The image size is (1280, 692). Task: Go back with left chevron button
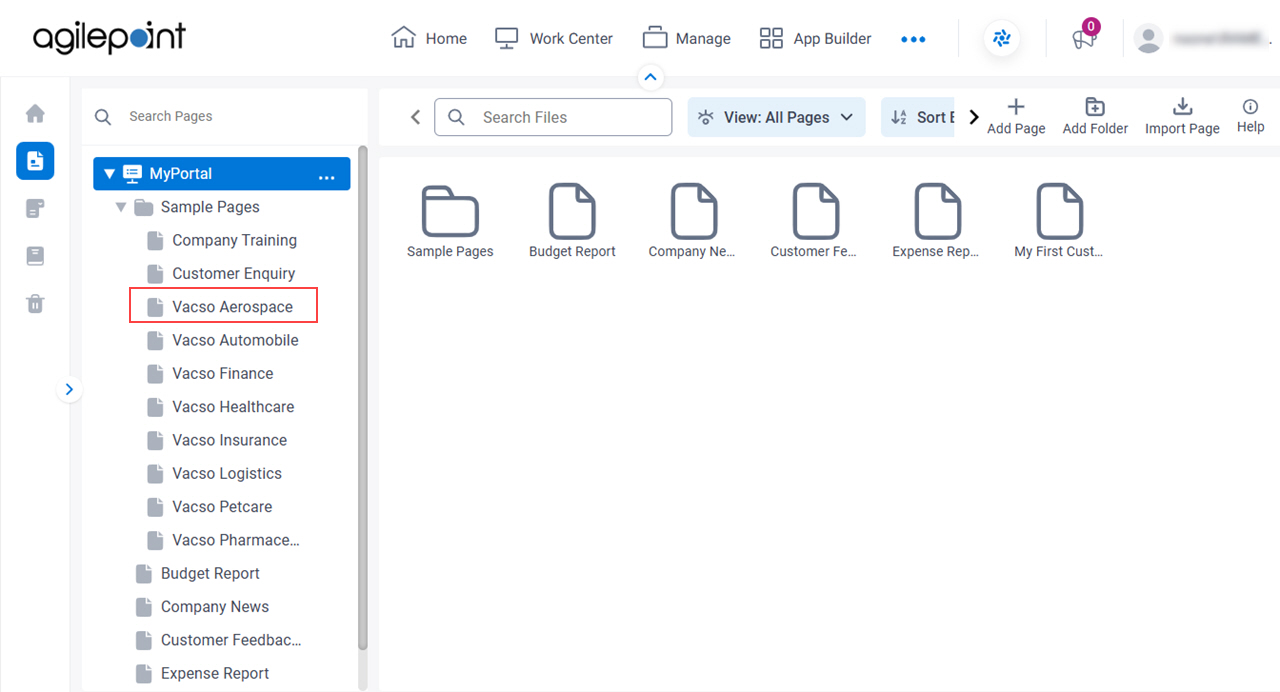[x=416, y=117]
